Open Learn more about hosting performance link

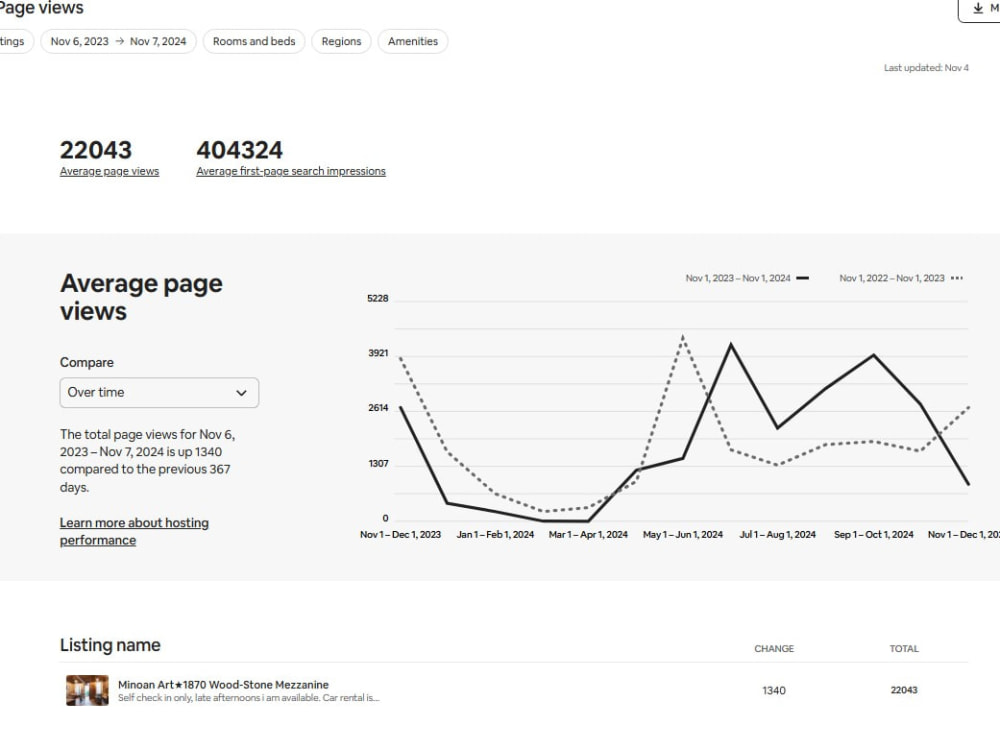click(x=134, y=531)
